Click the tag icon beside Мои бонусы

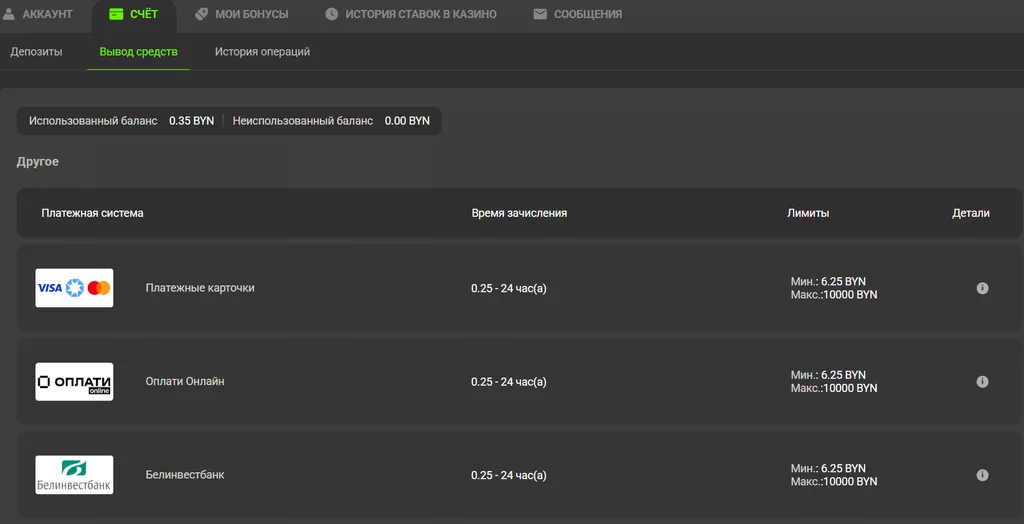(x=201, y=14)
